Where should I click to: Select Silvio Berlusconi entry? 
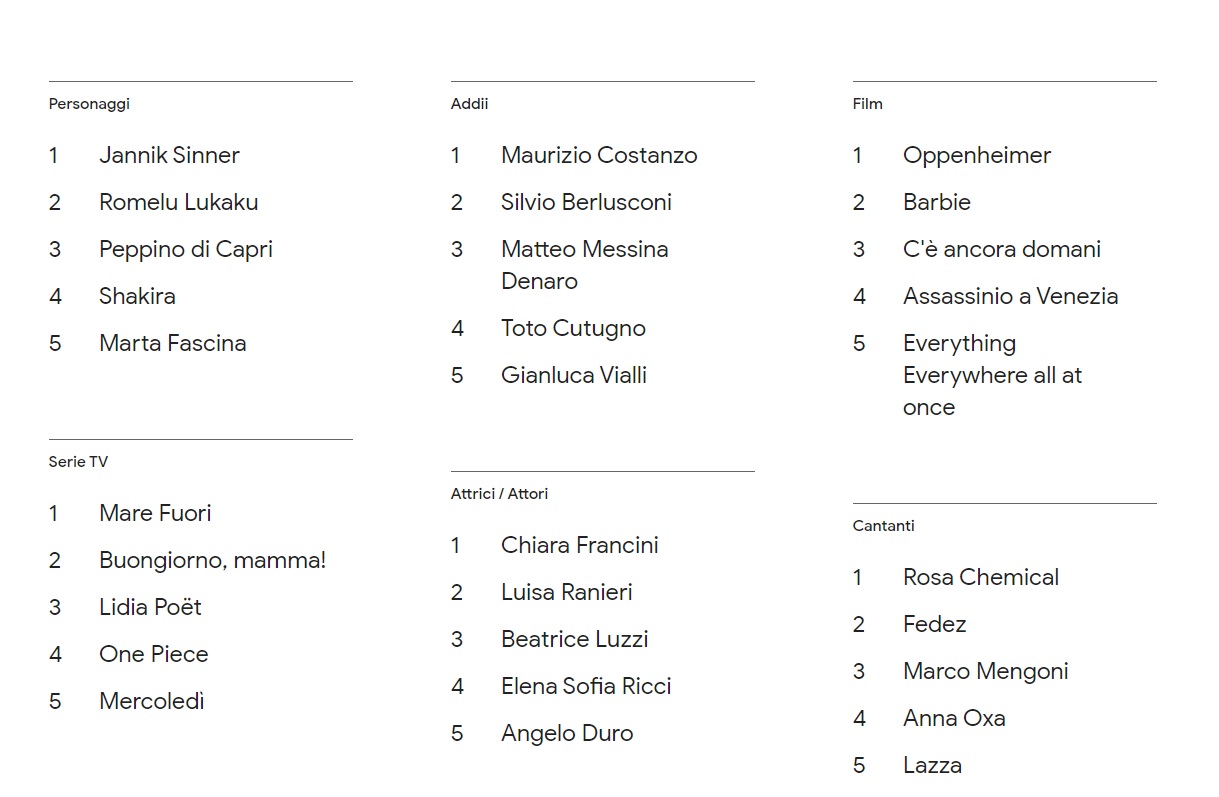586,202
